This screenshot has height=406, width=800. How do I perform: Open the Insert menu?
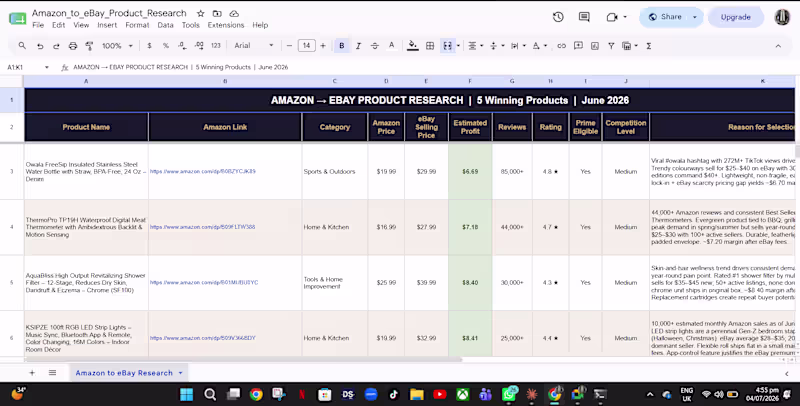tap(107, 25)
